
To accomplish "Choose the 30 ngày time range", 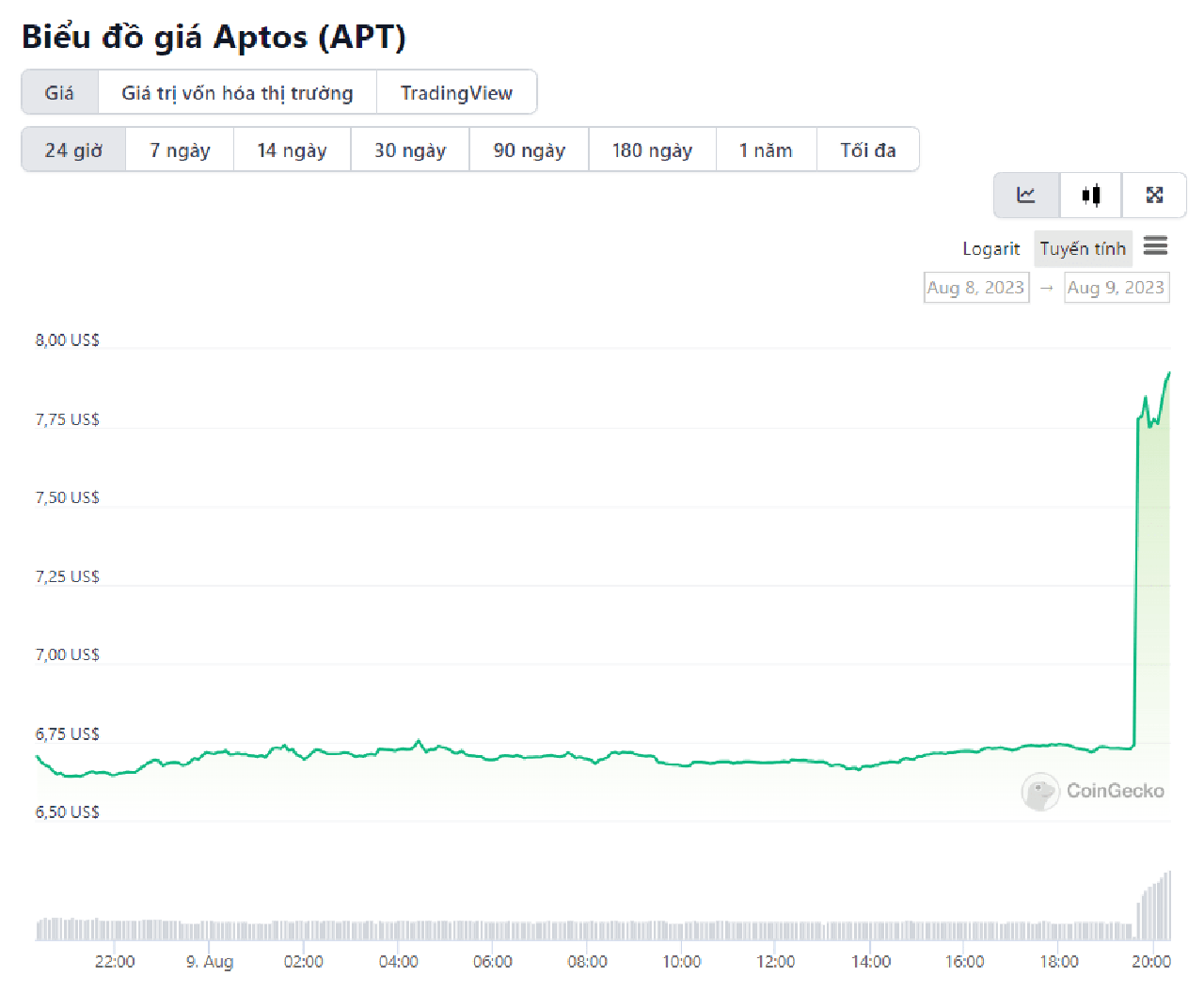I will [x=410, y=150].
